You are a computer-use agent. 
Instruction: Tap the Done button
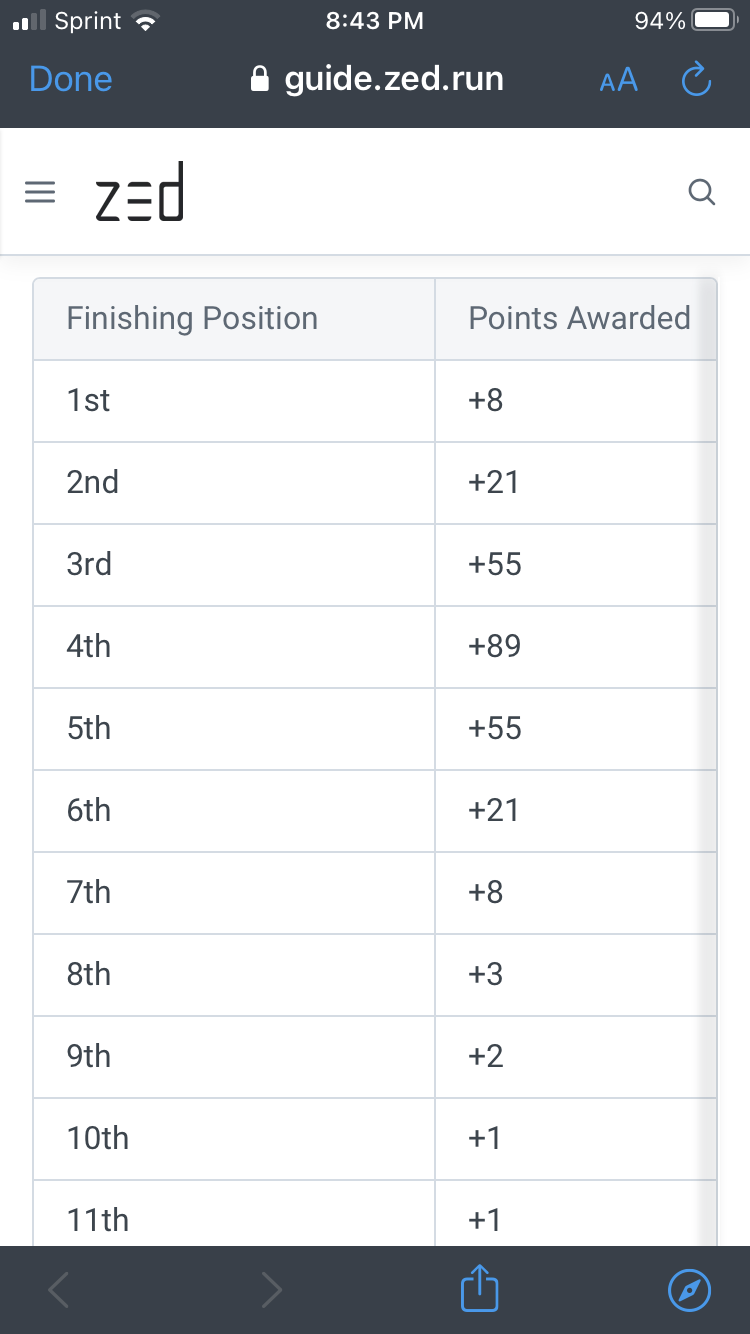pyautogui.click(x=71, y=80)
